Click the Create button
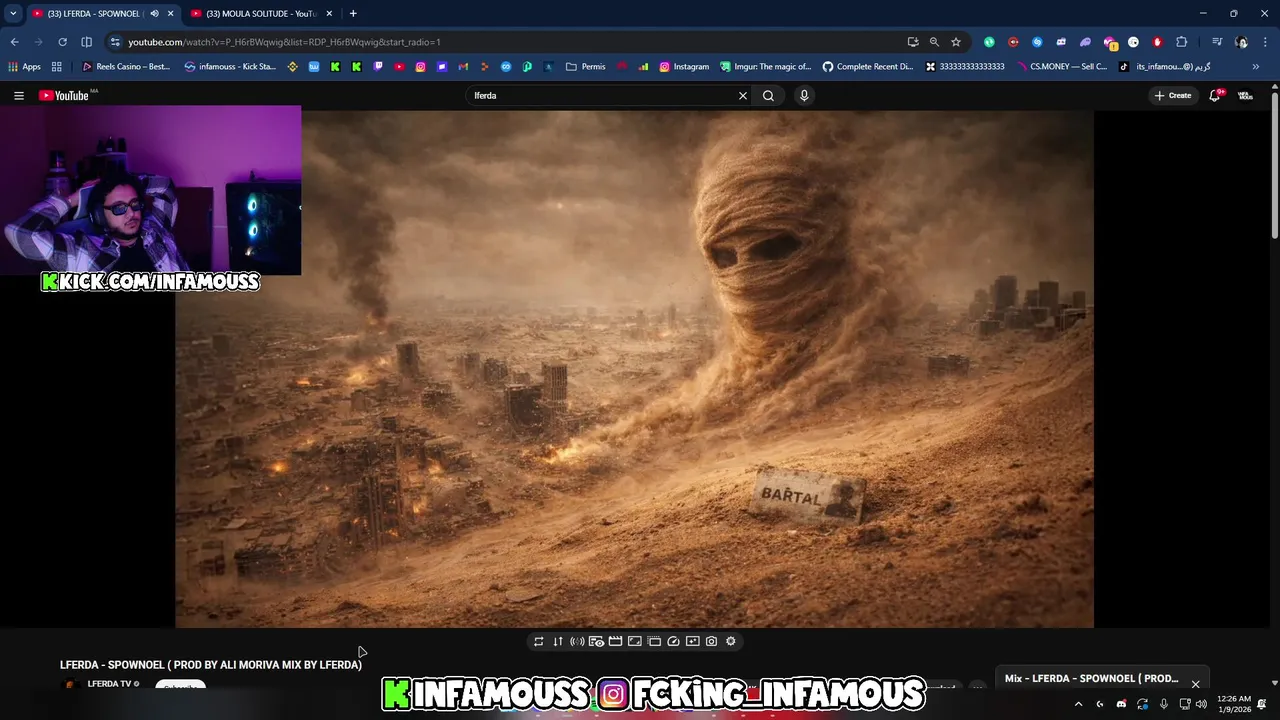This screenshot has height=720, width=1280. coord(1173,96)
